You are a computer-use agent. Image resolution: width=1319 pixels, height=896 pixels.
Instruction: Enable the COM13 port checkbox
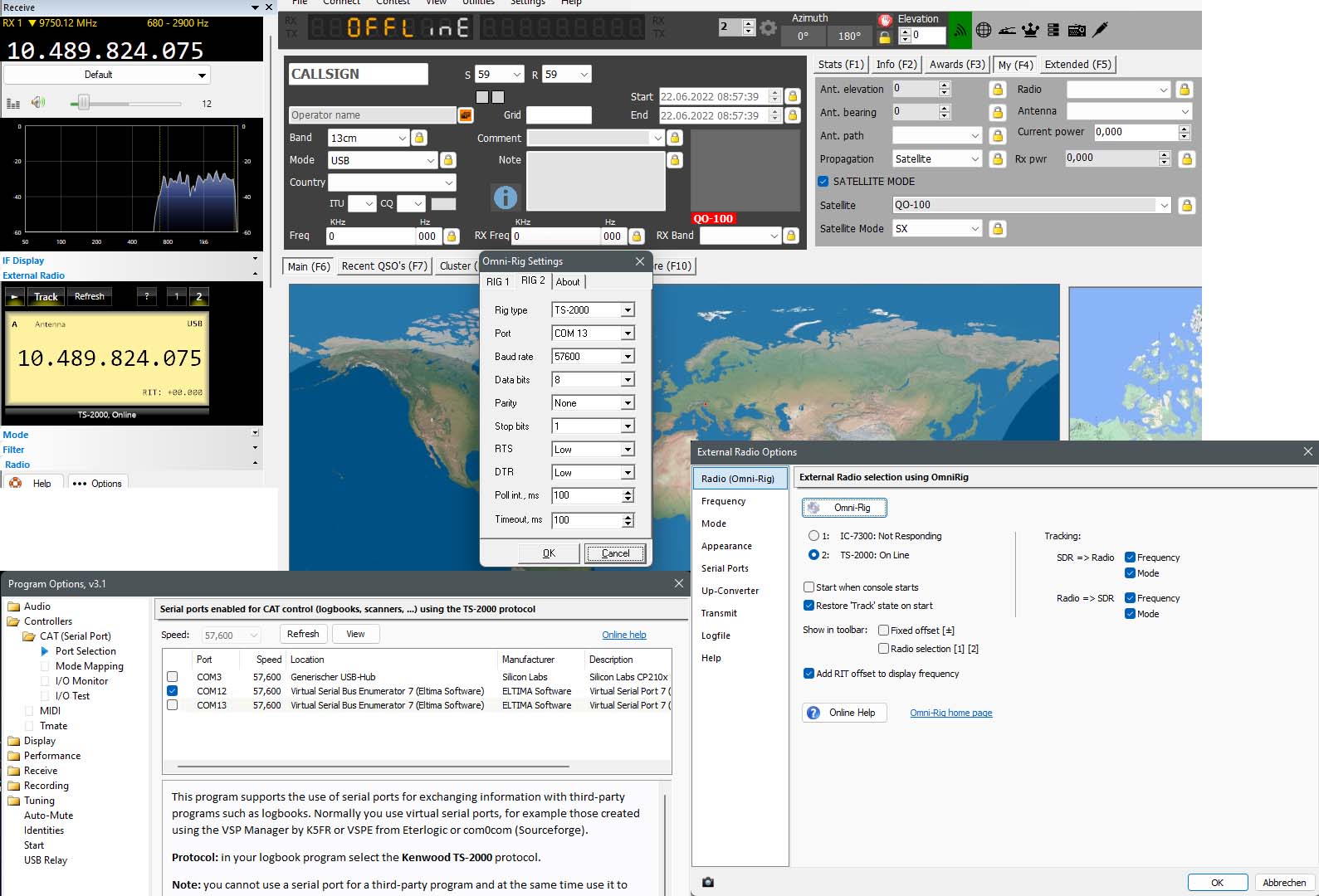coord(172,705)
